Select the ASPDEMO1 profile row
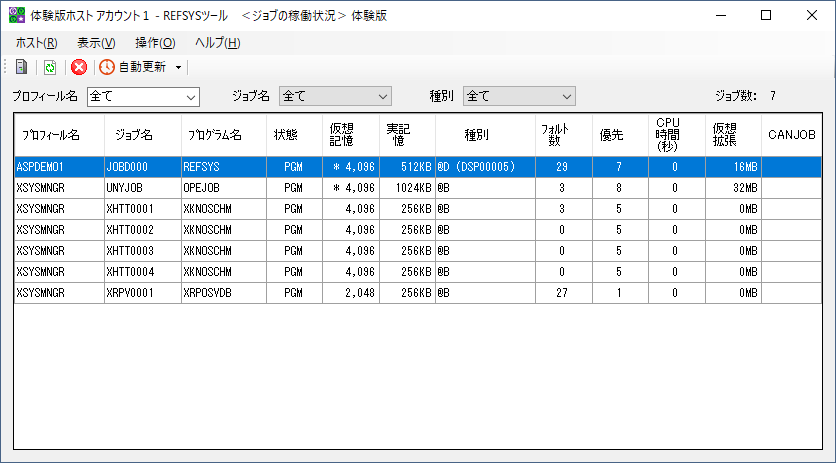836x463 pixels. coord(417,167)
